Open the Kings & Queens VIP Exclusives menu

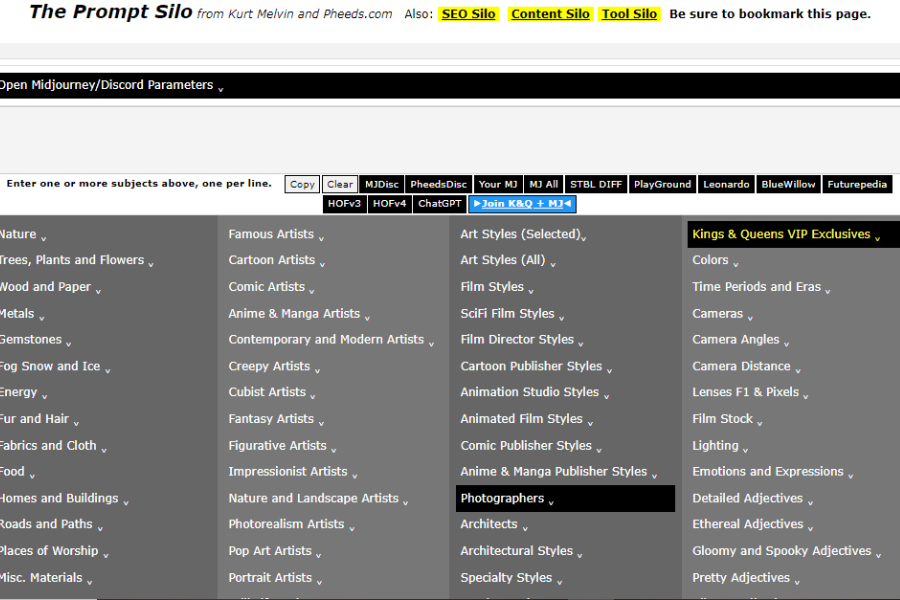tap(780, 233)
